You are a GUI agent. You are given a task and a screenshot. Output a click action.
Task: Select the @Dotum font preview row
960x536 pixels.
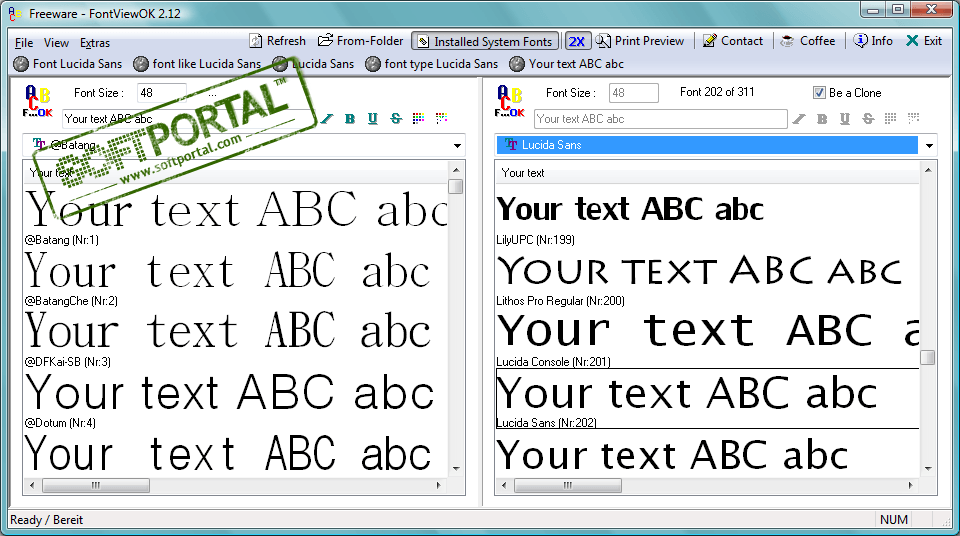(x=236, y=399)
